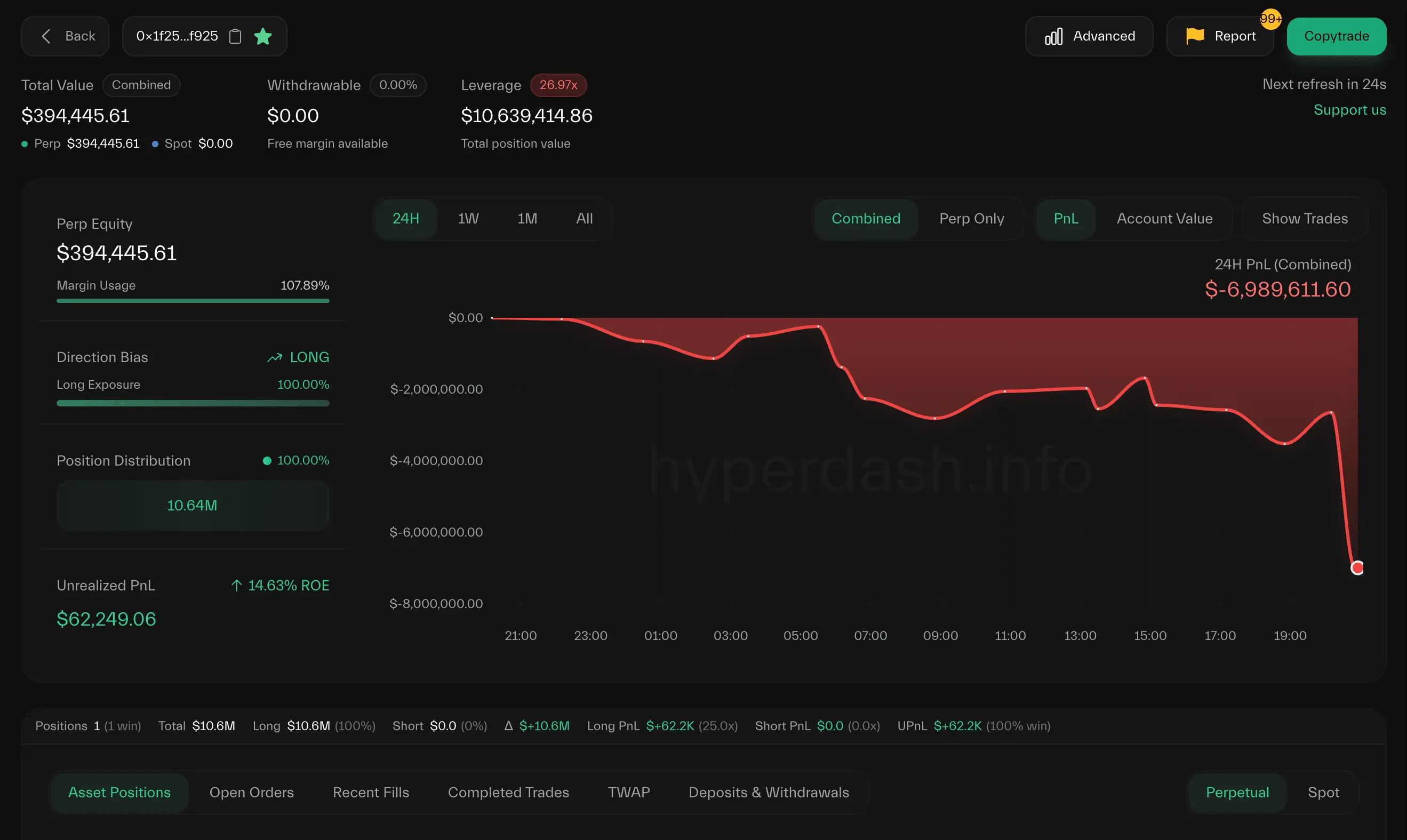
Task: Click the UPnL $+62.2K stat
Action: tap(973, 726)
